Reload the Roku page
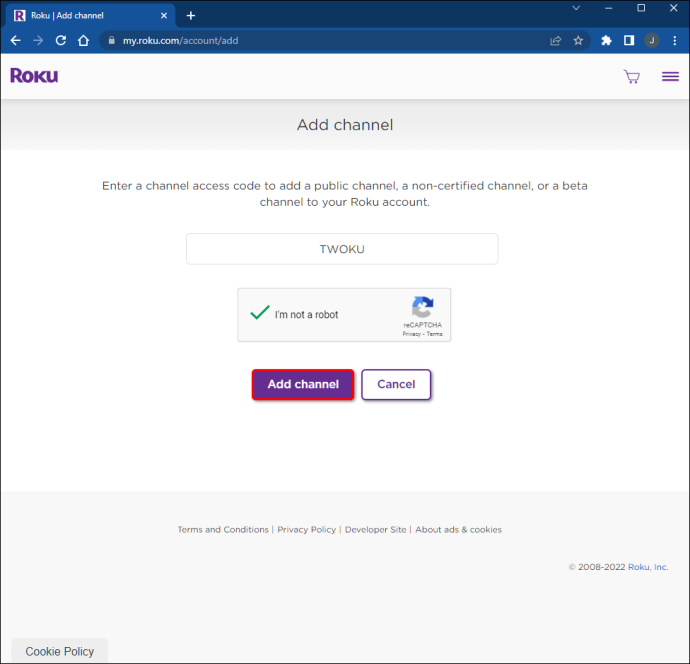This screenshot has height=664, width=690. pyautogui.click(x=61, y=40)
